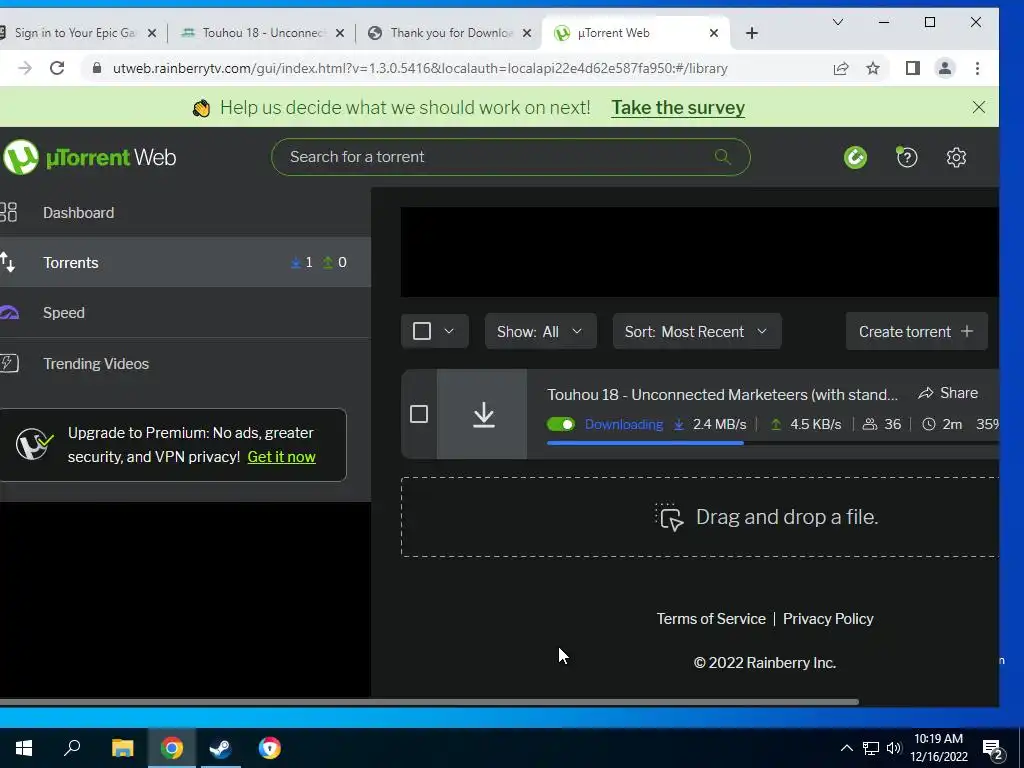Click the Windows Start button
The height and width of the screenshot is (768, 1024).
click(x=24, y=748)
